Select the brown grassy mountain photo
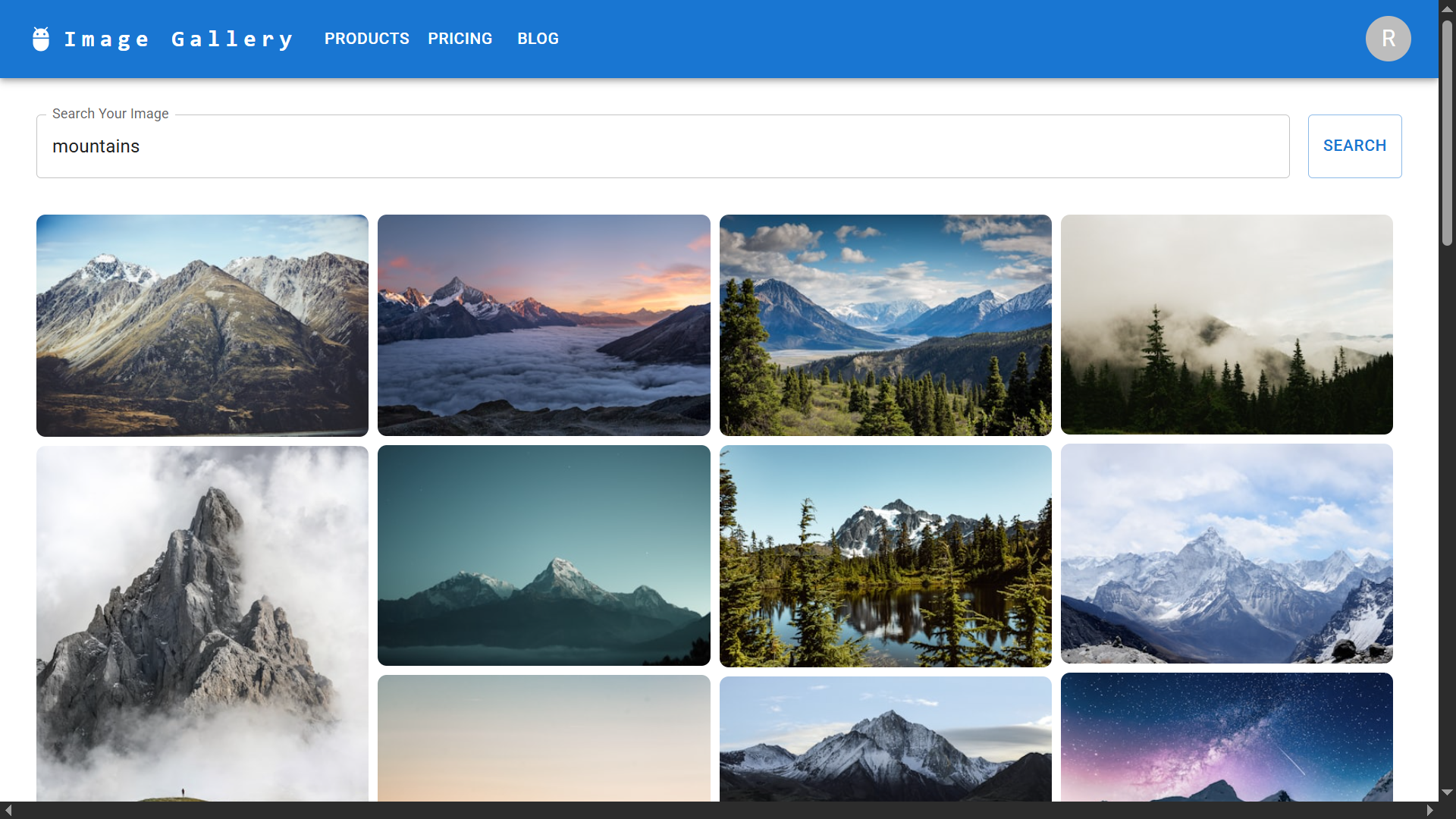The image size is (1456, 819). pyautogui.click(x=202, y=325)
